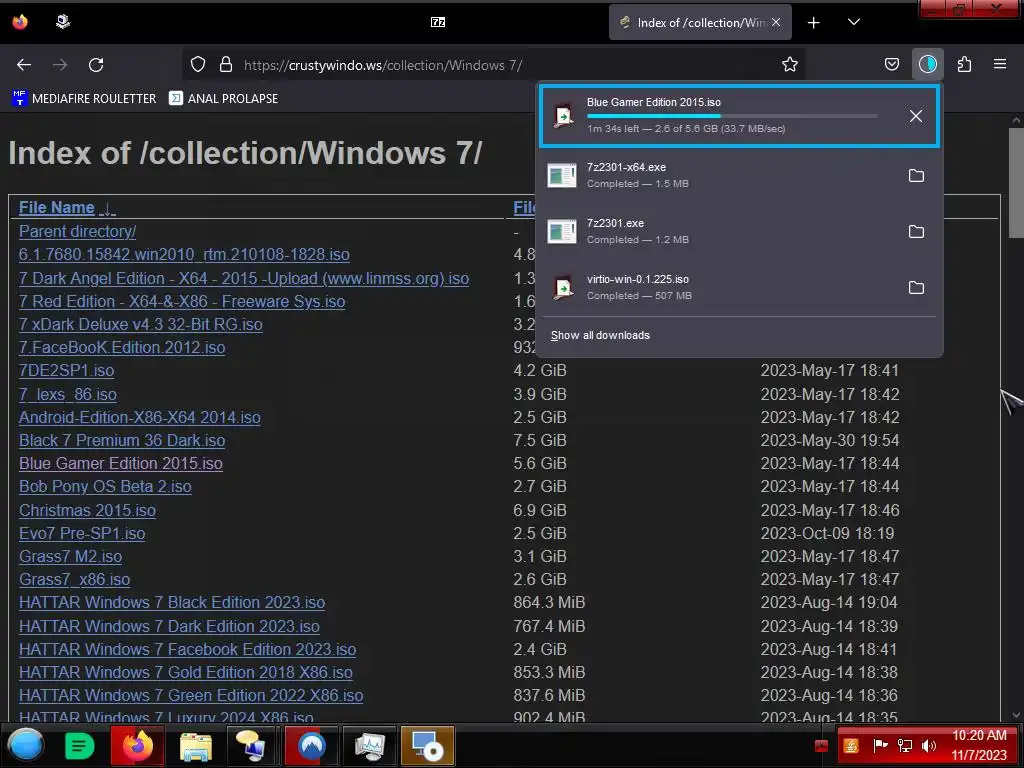Open the File Explorer taskbar icon
Viewport: 1024px width, 768px height.
195,746
